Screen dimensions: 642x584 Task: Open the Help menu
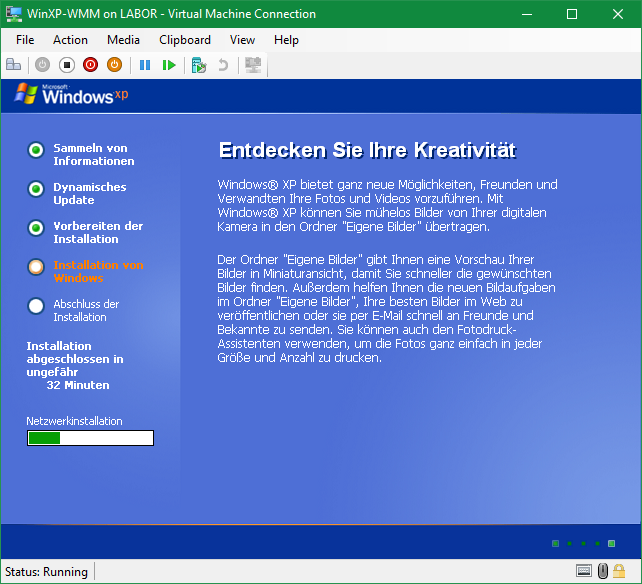point(286,40)
